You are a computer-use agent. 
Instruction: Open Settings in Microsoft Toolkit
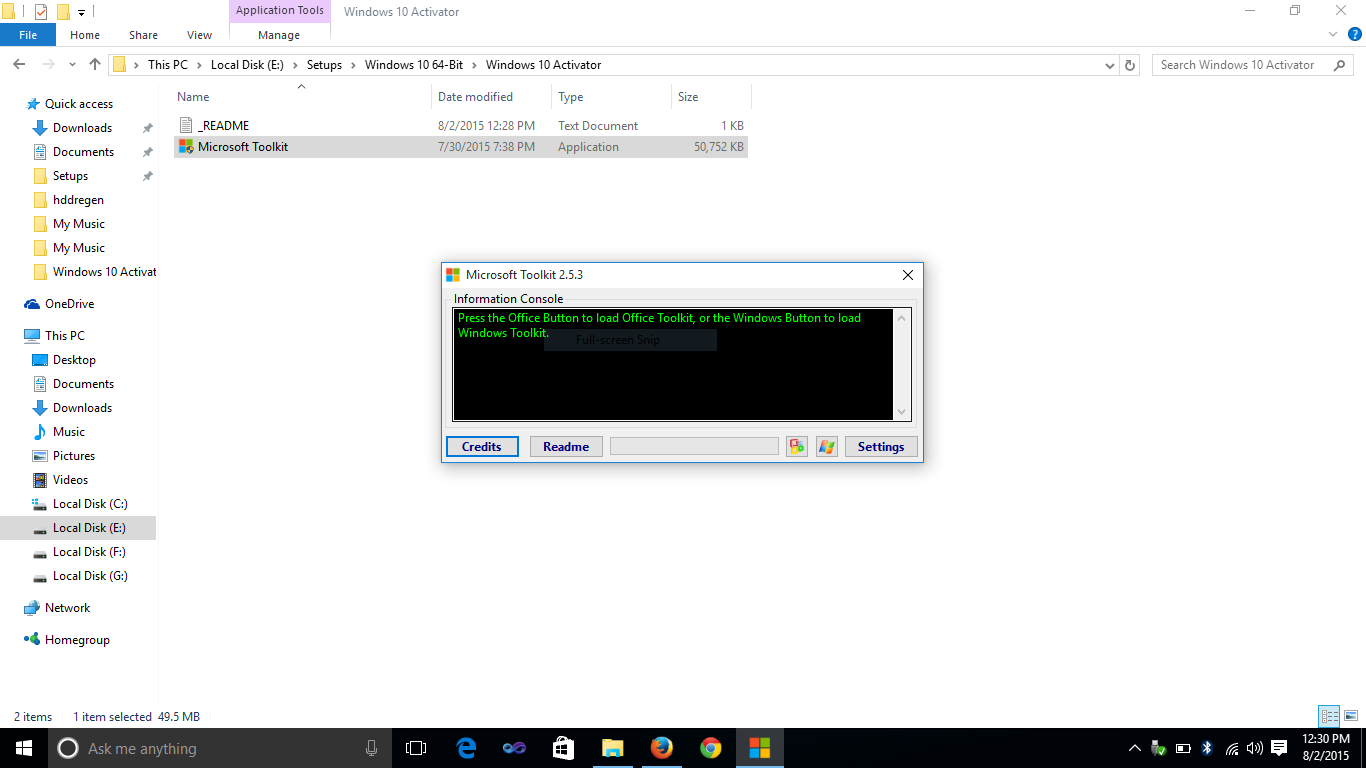[x=881, y=446]
